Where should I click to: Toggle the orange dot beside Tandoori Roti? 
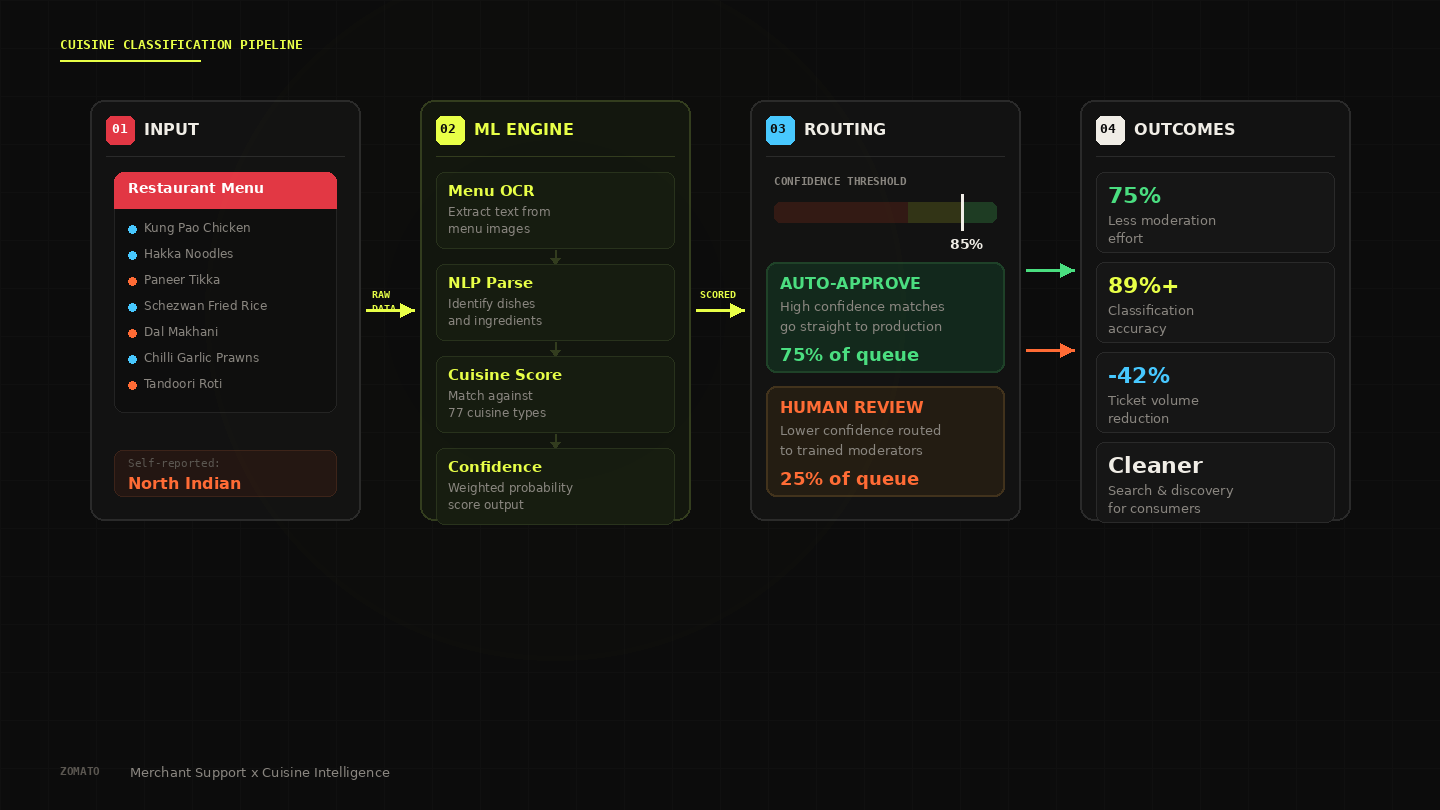pyautogui.click(x=131, y=384)
